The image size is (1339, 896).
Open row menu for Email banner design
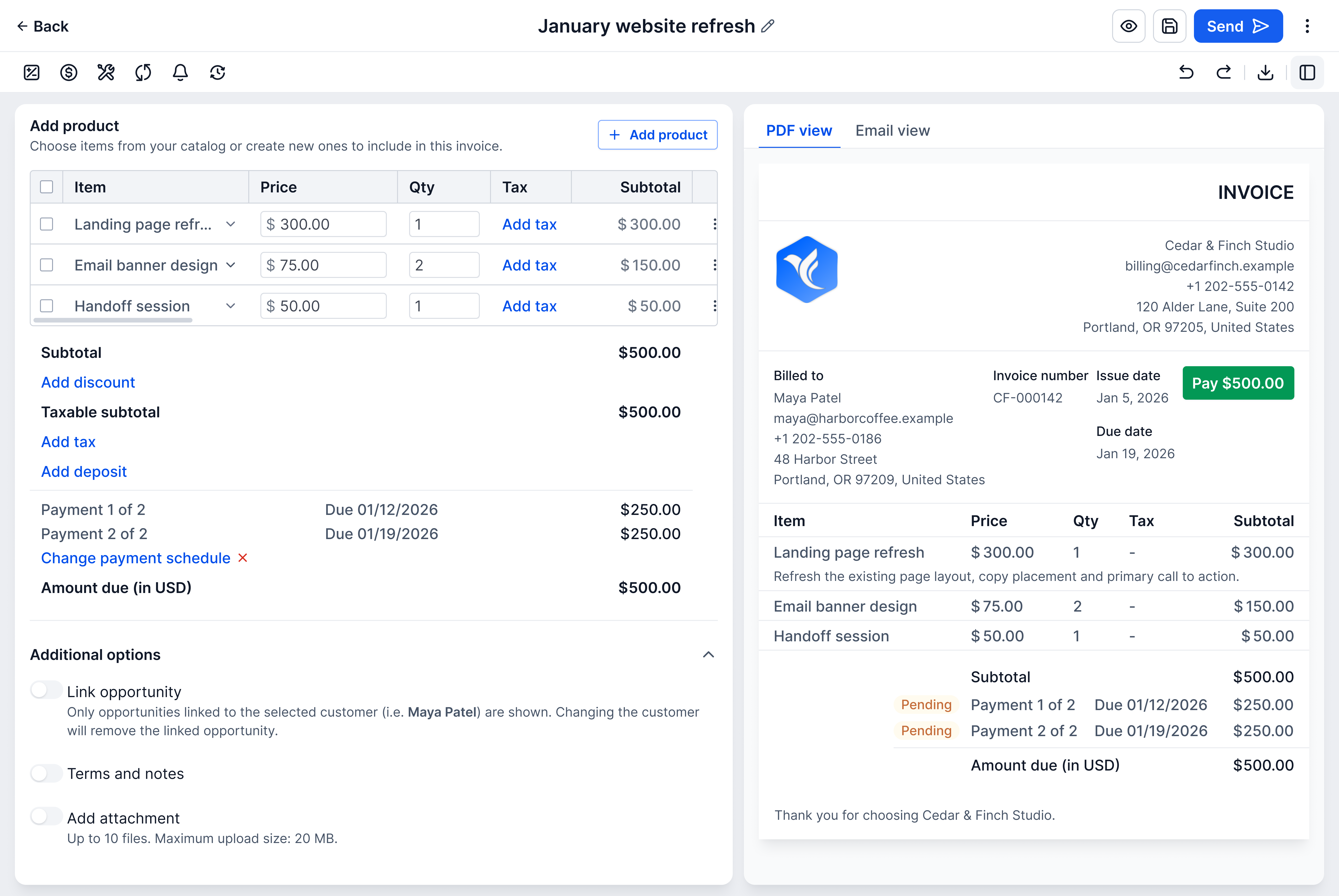point(715,265)
